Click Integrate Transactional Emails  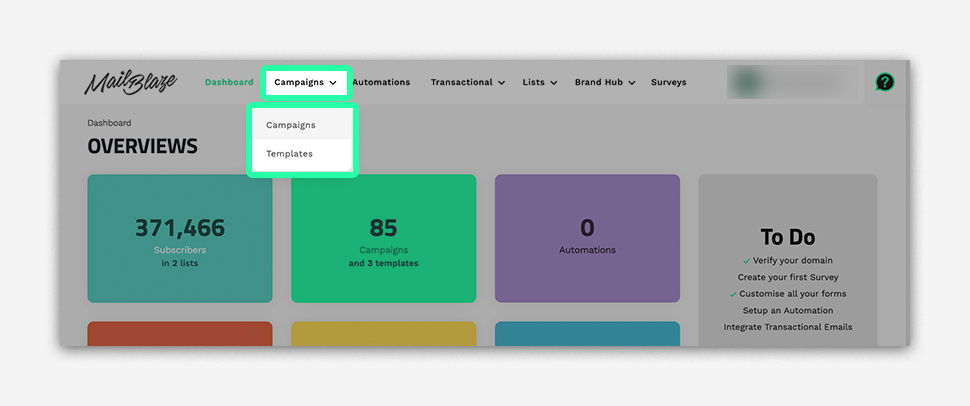(788, 327)
